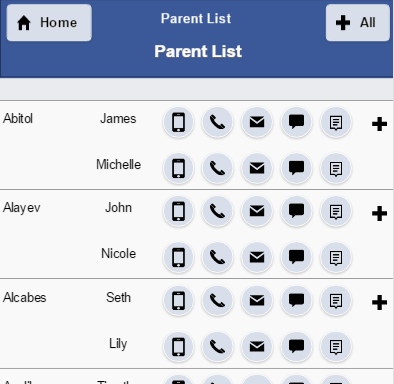Expand the Abitol family row plus

click(379, 124)
